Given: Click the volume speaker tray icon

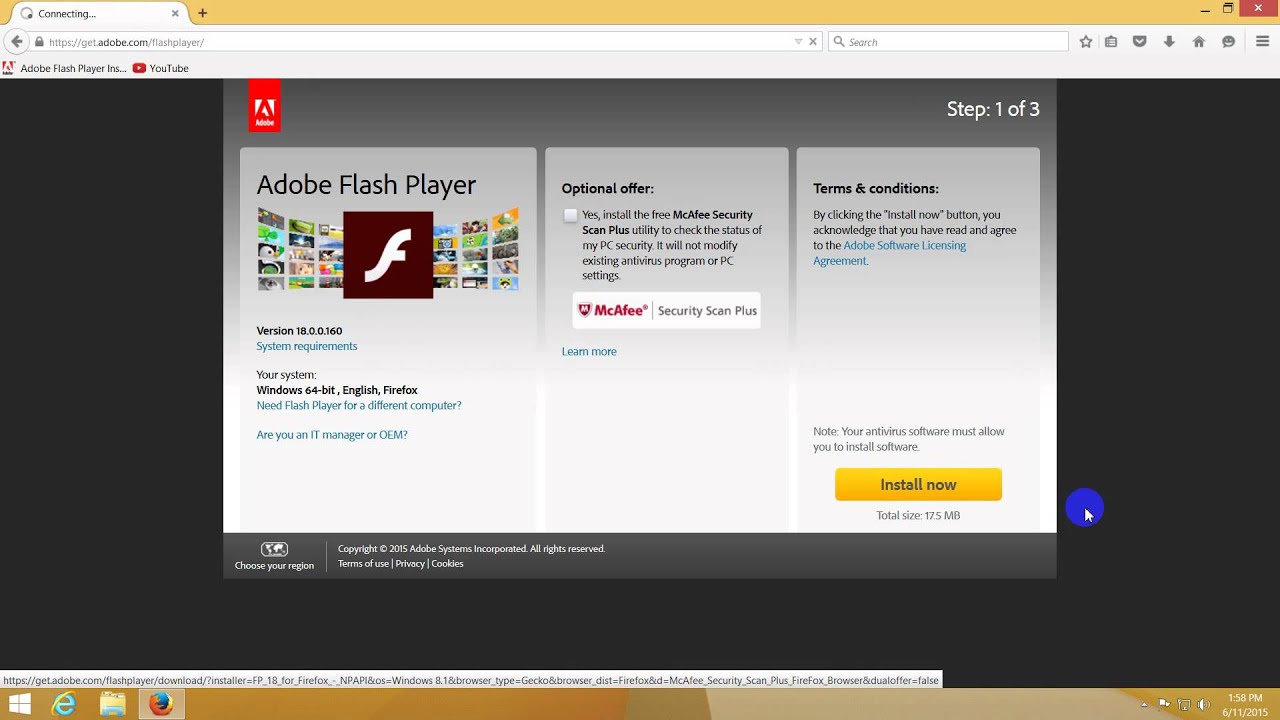Looking at the screenshot, I should (x=1204, y=704).
